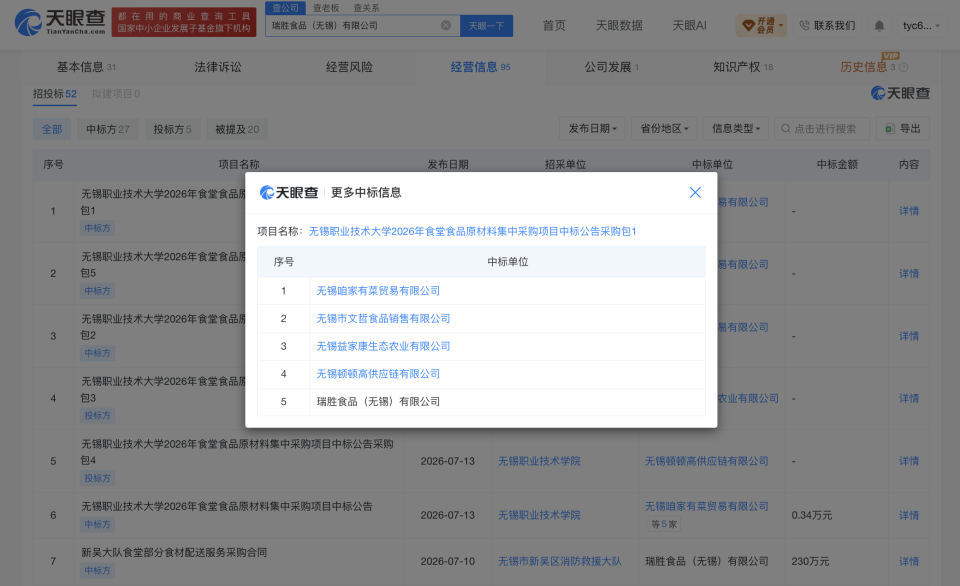Open the 法律诉讼 section tab

pyautogui.click(x=218, y=67)
